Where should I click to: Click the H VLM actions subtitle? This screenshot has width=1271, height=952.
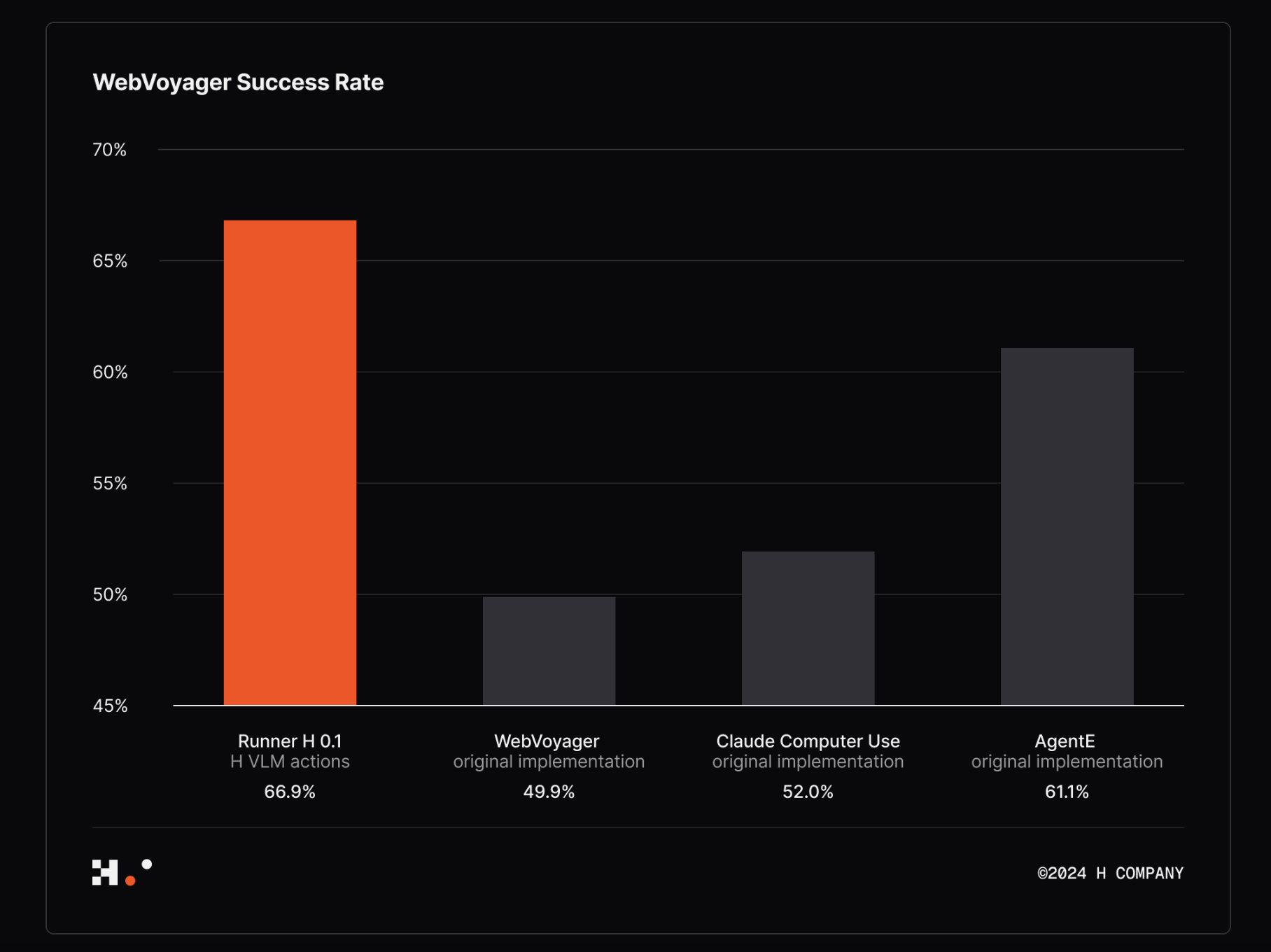tap(290, 762)
